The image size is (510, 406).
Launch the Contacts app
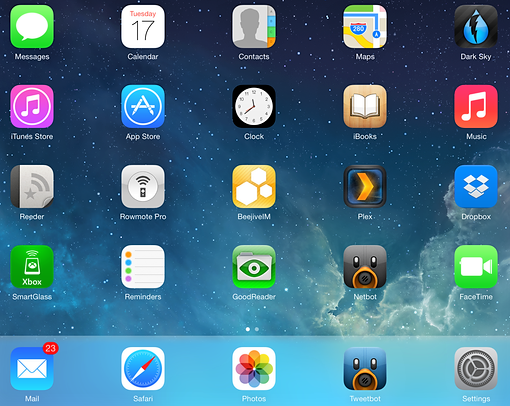tap(254, 27)
